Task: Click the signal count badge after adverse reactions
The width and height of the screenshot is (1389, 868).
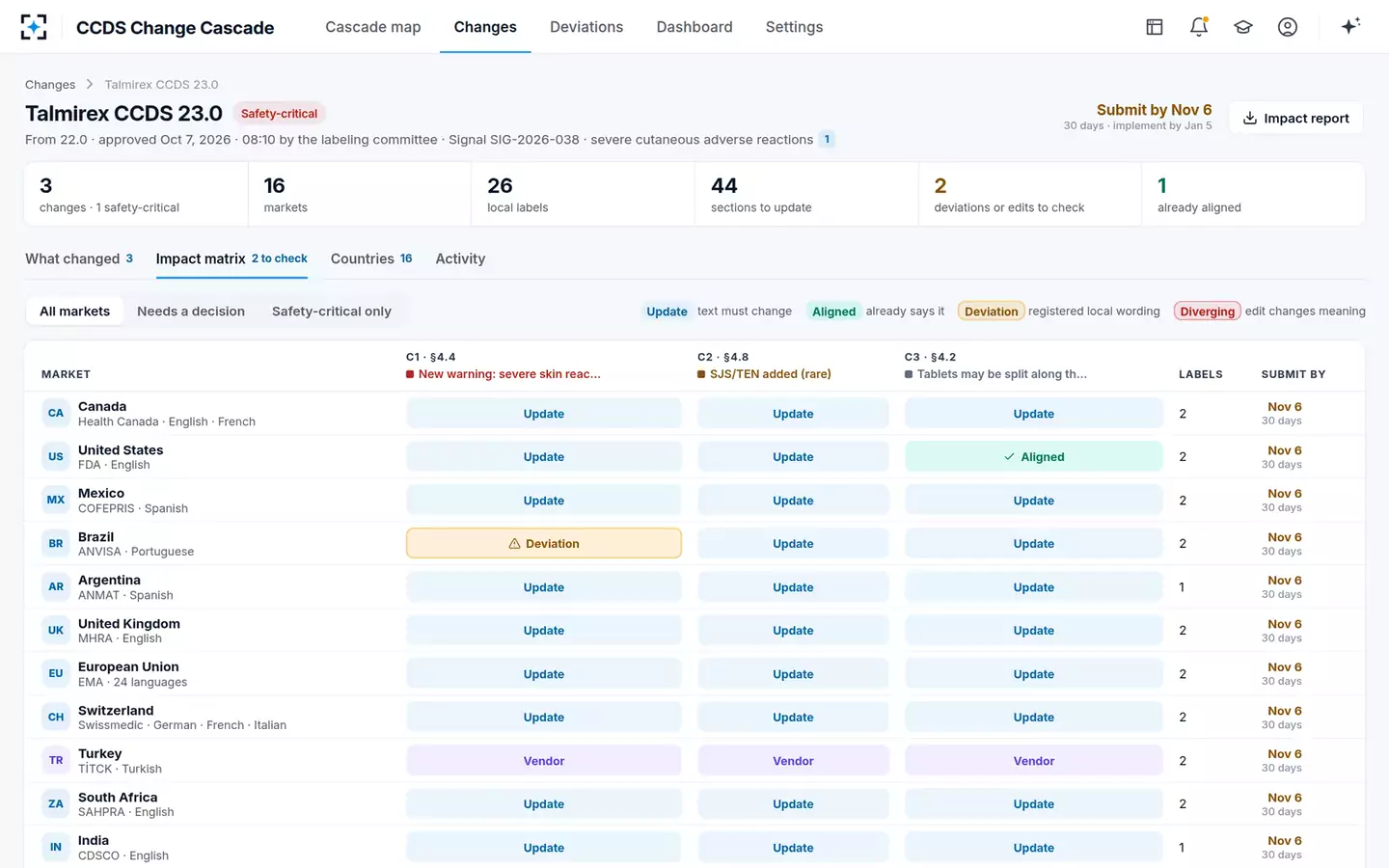Action: tap(827, 139)
